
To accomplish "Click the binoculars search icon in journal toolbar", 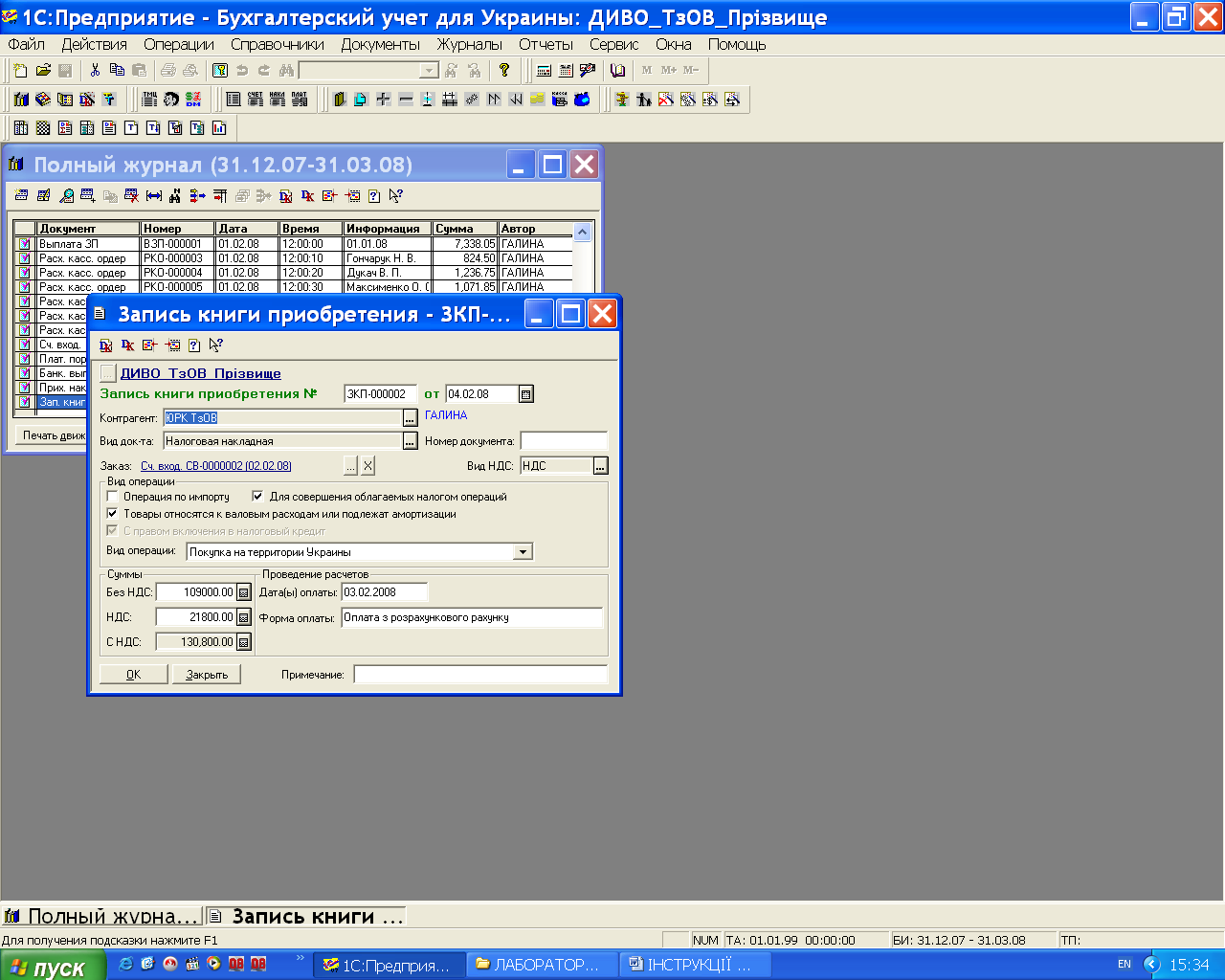I will coord(175,196).
